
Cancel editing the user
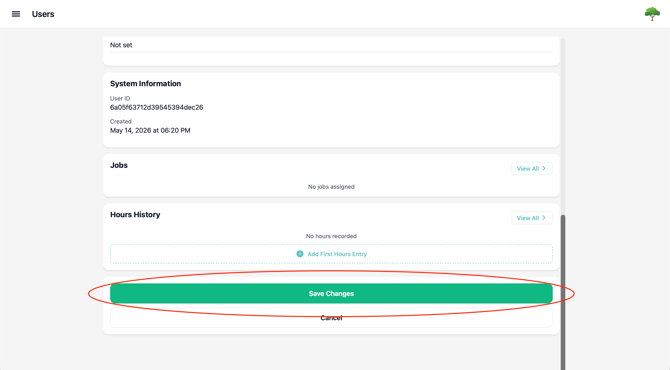(331, 318)
